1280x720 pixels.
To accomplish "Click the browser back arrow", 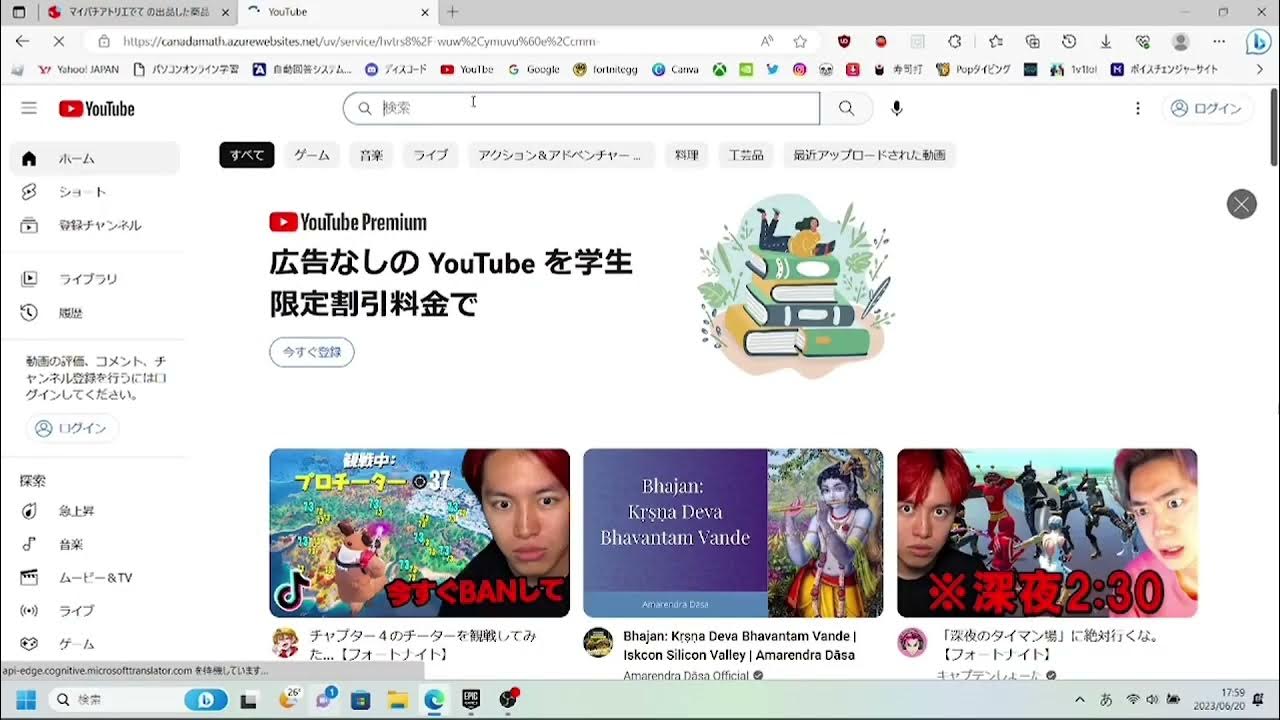I will click(x=22, y=41).
